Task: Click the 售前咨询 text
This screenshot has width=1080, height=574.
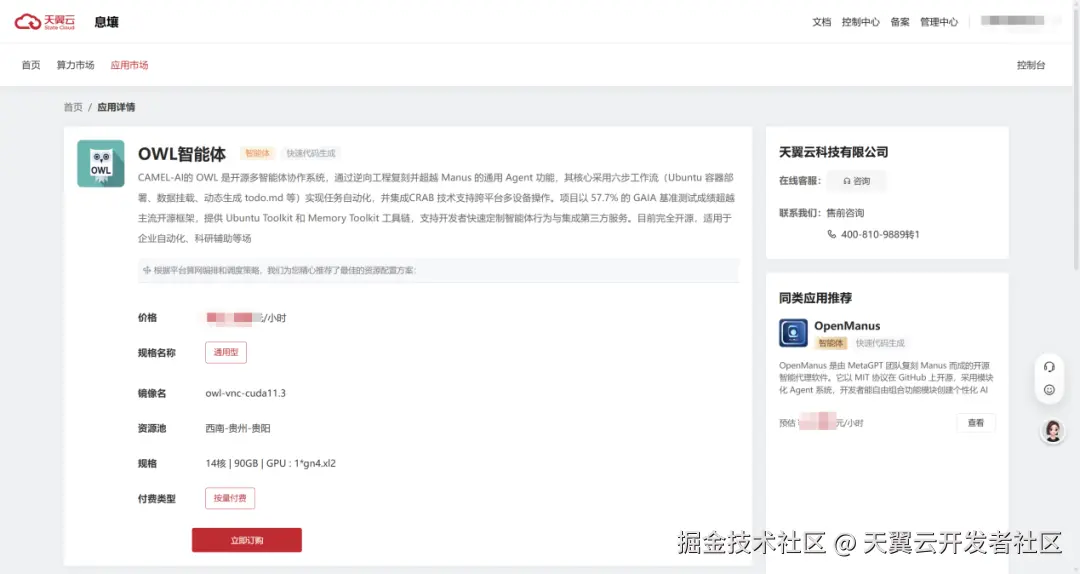Action: [x=845, y=213]
